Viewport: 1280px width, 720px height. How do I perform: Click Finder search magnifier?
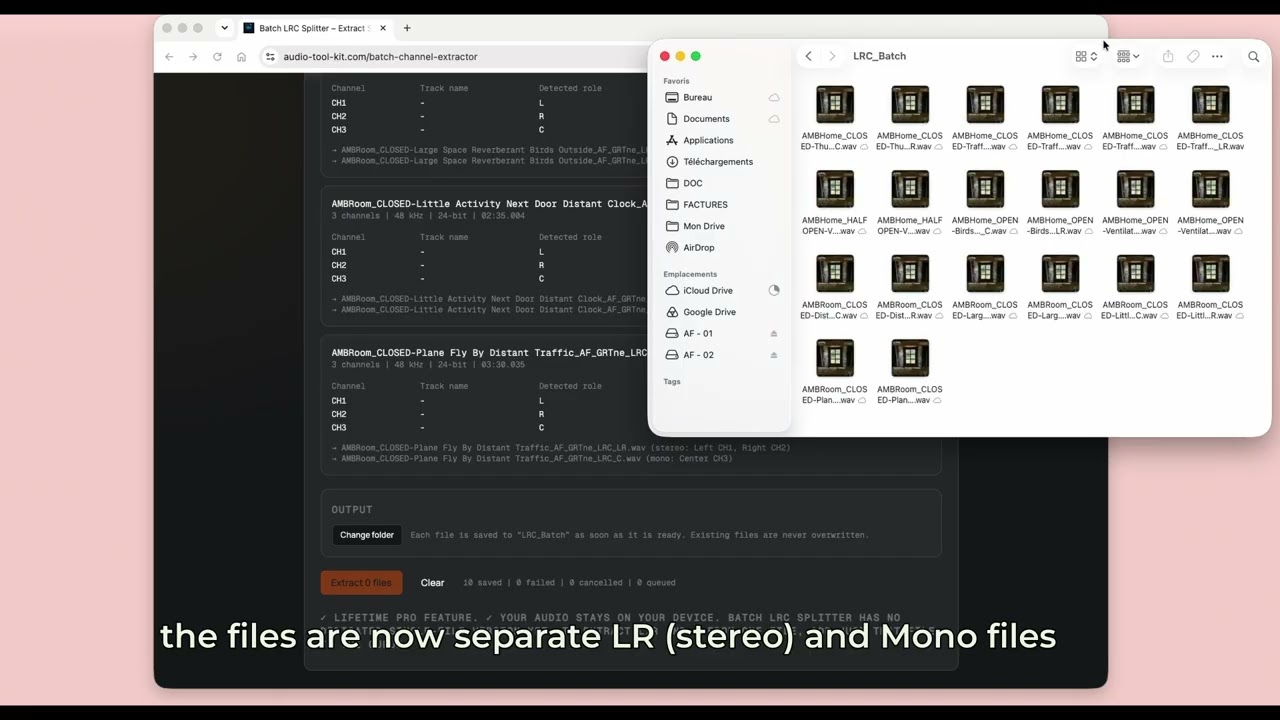(1253, 57)
